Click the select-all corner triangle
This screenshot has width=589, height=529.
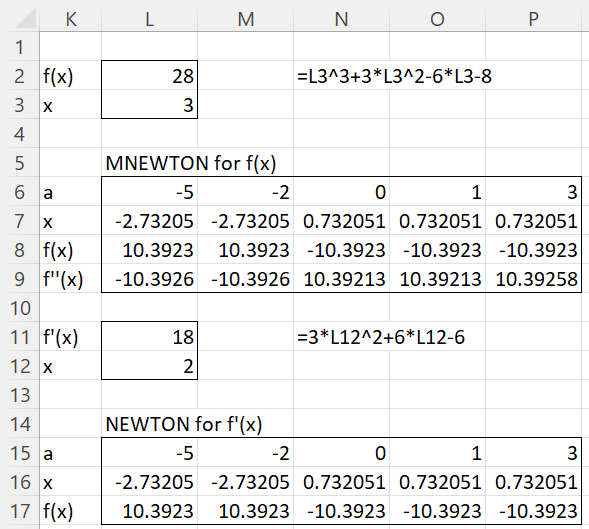click(x=26, y=19)
